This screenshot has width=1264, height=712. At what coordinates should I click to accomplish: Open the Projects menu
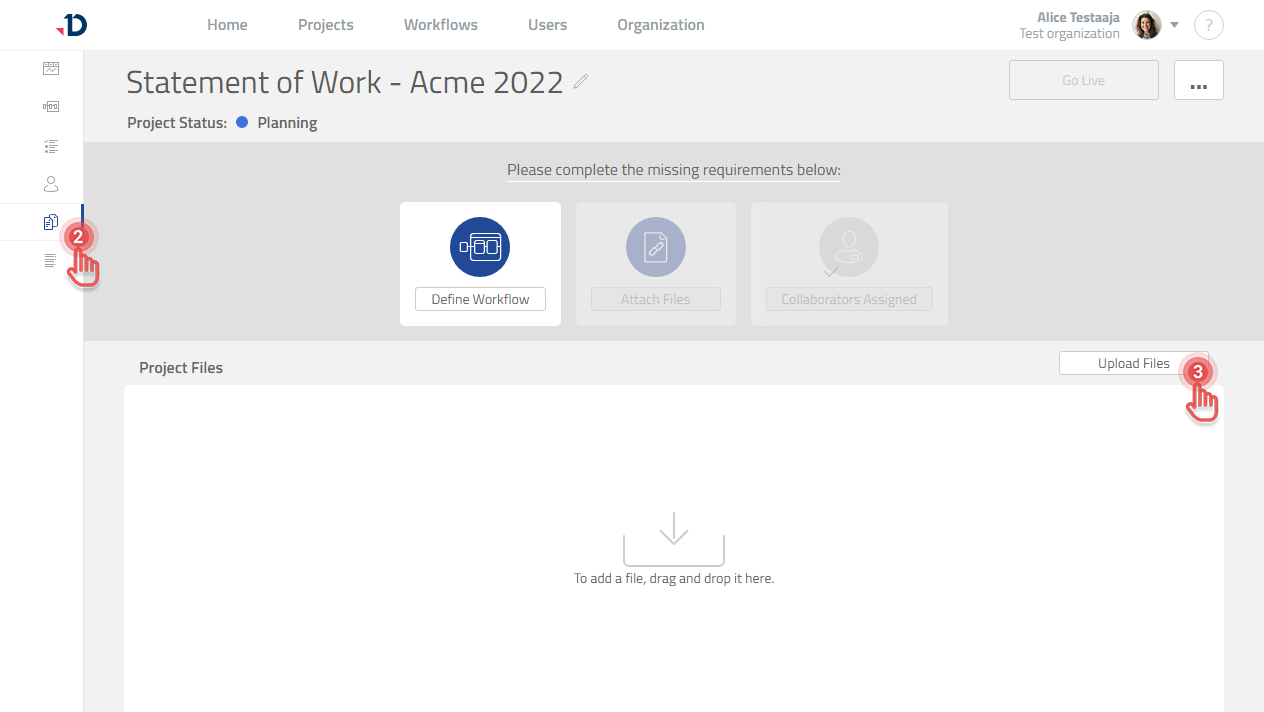(325, 25)
